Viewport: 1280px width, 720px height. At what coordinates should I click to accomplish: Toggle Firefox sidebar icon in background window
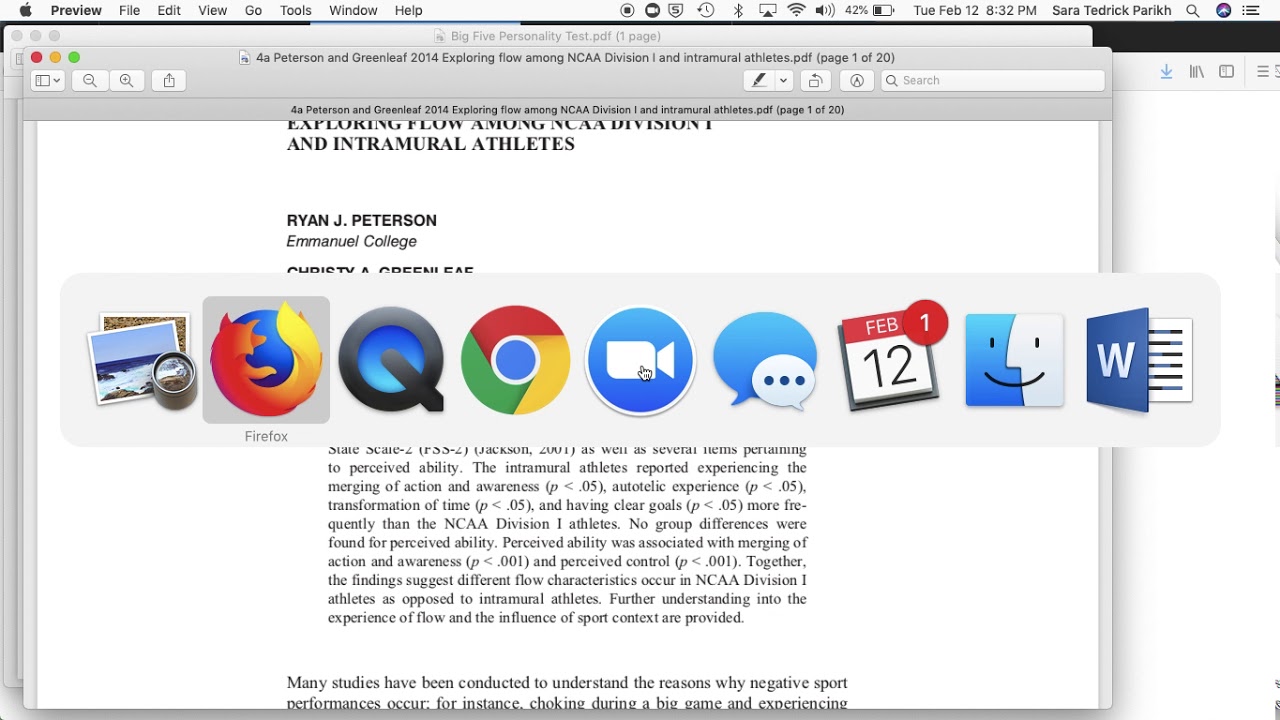1227,72
